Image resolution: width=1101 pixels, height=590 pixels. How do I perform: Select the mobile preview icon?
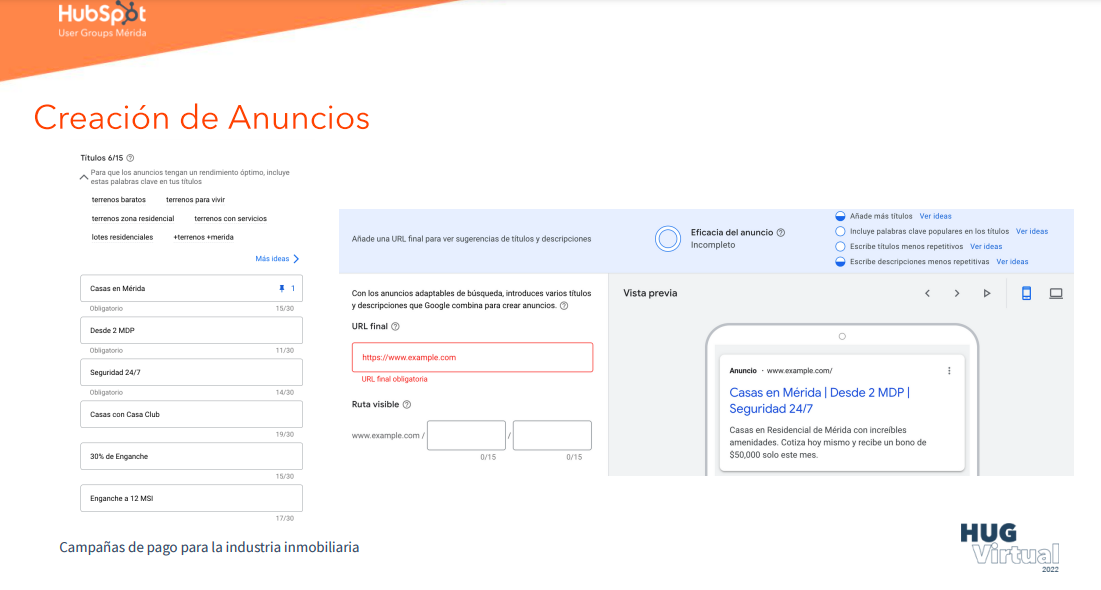tap(1029, 293)
